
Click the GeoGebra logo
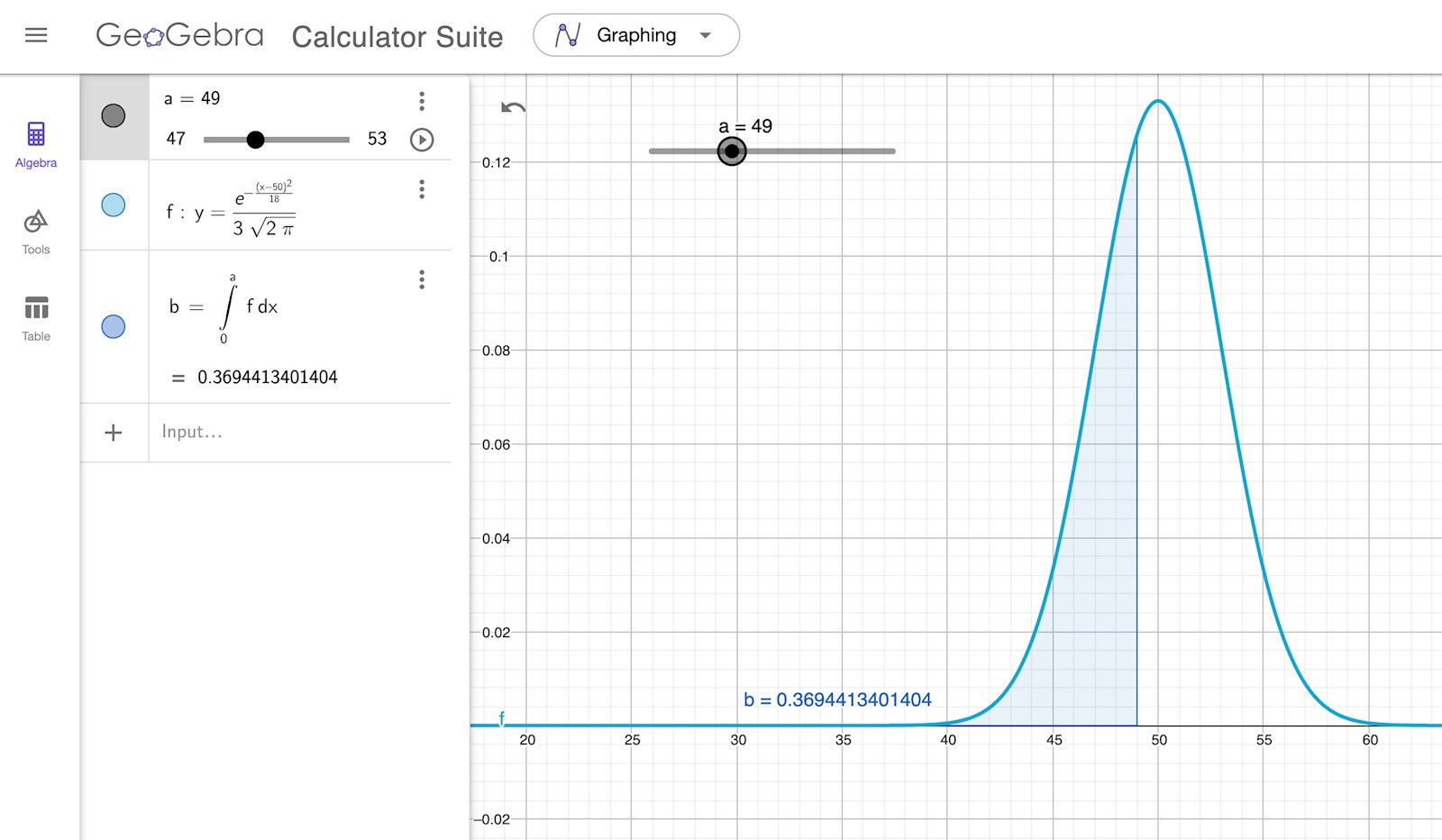[179, 35]
